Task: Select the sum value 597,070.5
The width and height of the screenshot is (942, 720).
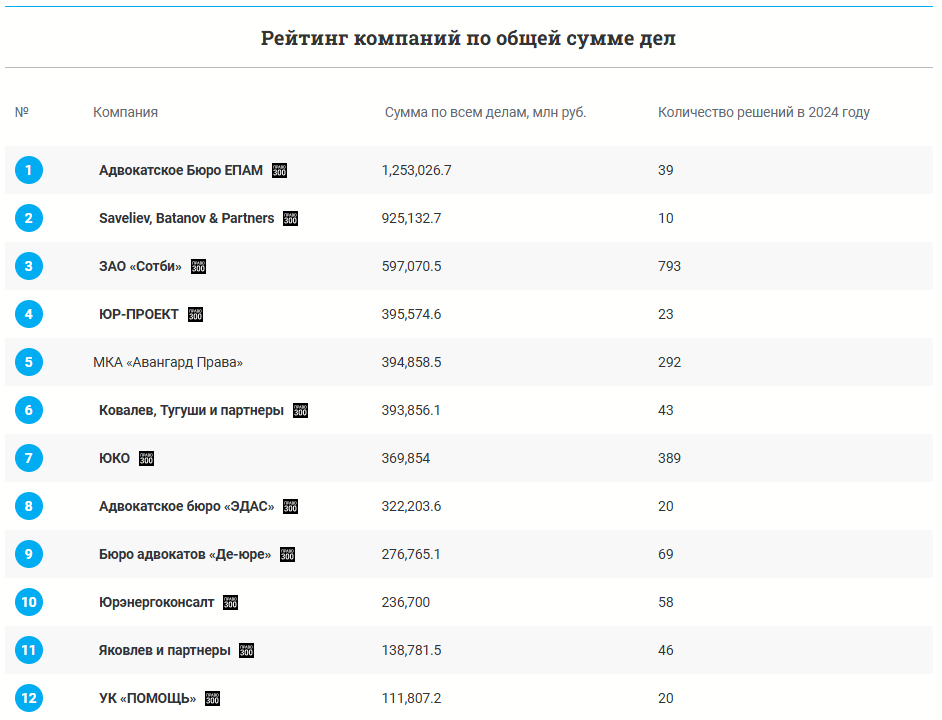Action: pos(412,266)
